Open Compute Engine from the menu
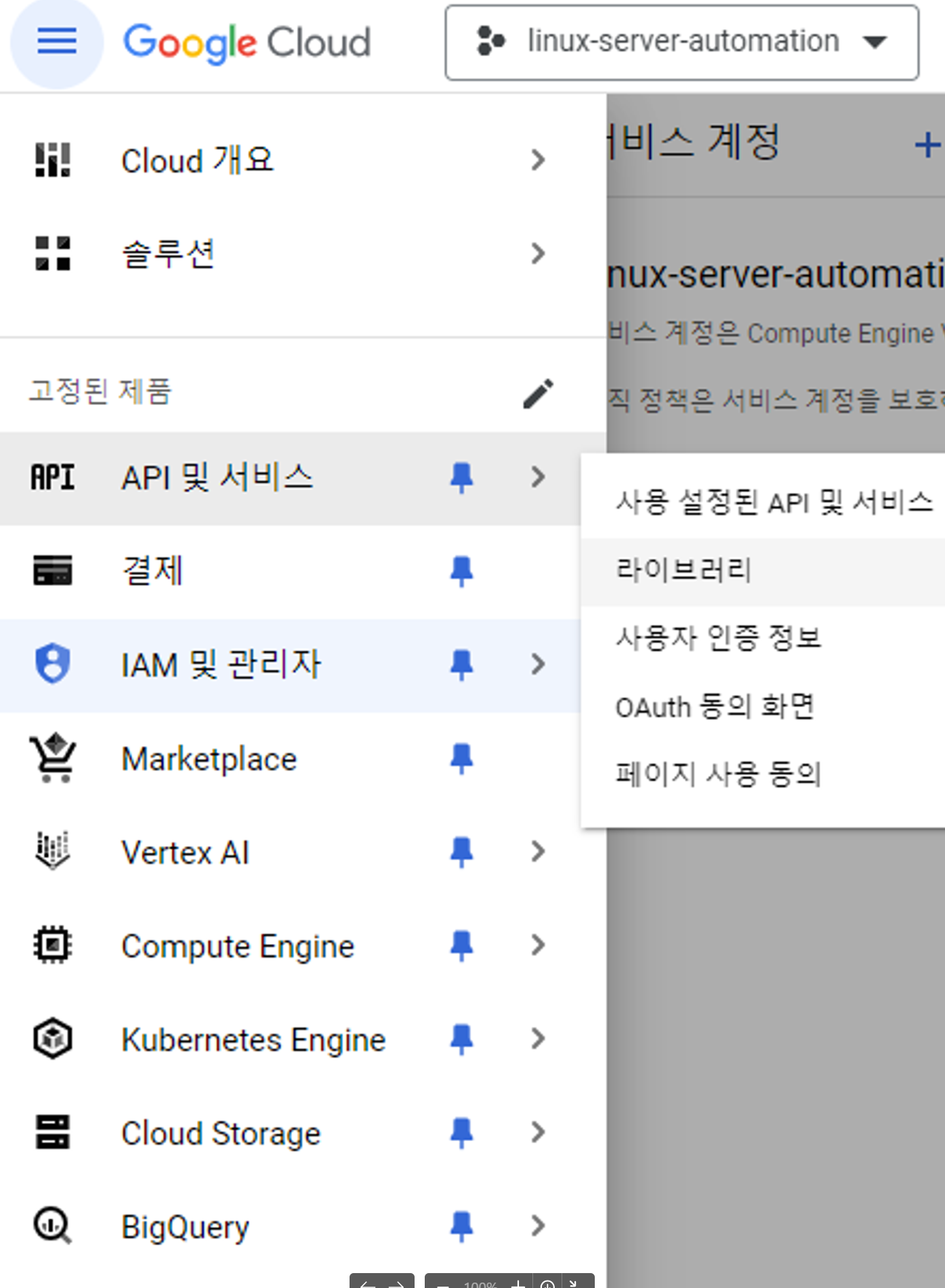This screenshot has height=1288, width=945. tap(238, 946)
